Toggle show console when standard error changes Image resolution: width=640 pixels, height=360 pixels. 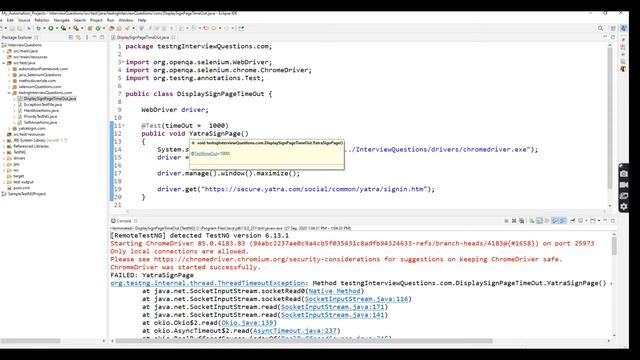point(563,221)
